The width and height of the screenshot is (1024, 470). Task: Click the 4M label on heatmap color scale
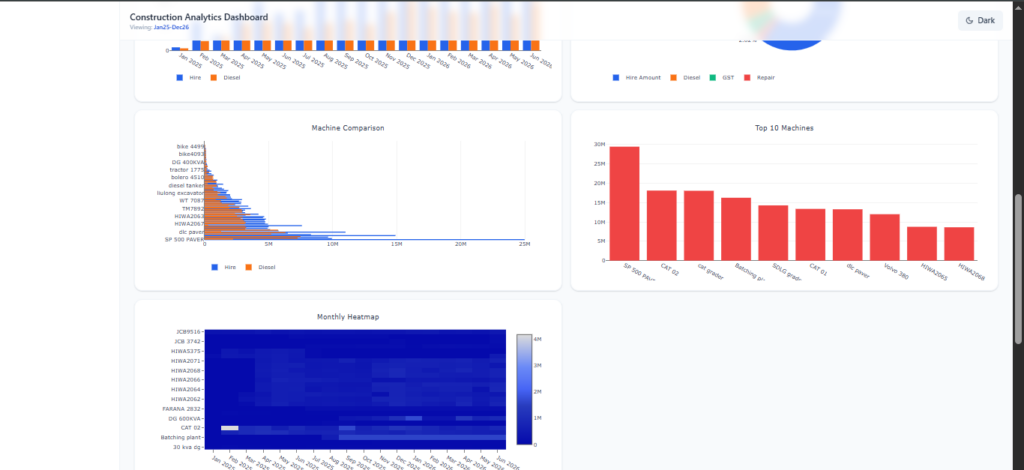538,339
